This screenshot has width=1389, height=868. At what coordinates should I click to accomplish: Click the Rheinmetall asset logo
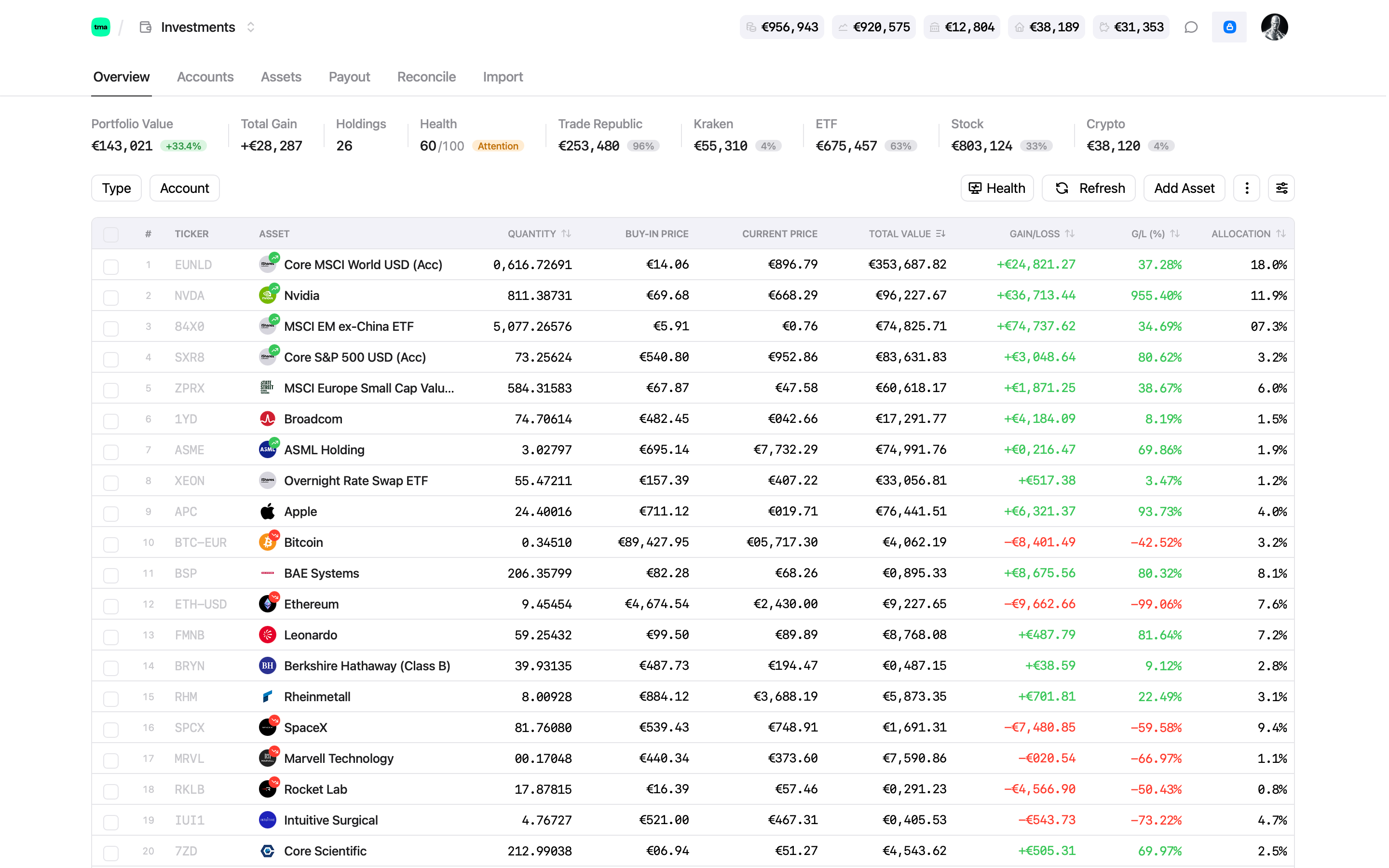(268, 697)
